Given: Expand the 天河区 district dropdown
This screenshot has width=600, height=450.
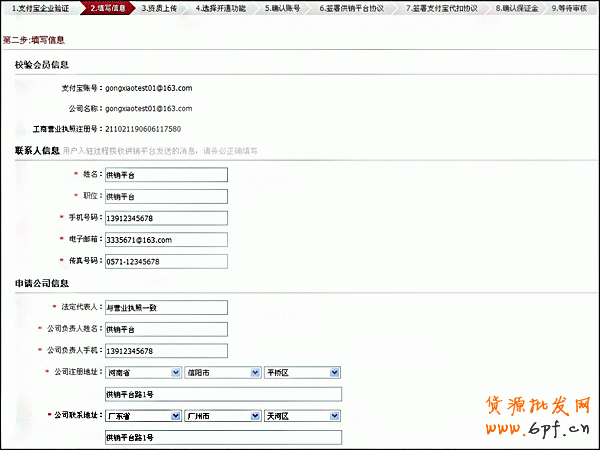Looking at the screenshot, I should [303, 415].
